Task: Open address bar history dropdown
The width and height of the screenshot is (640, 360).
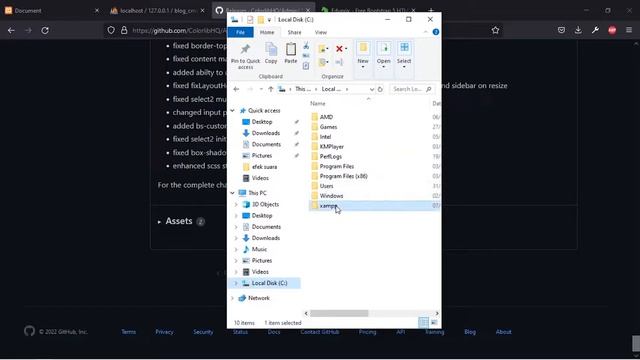Action: (x=371, y=89)
